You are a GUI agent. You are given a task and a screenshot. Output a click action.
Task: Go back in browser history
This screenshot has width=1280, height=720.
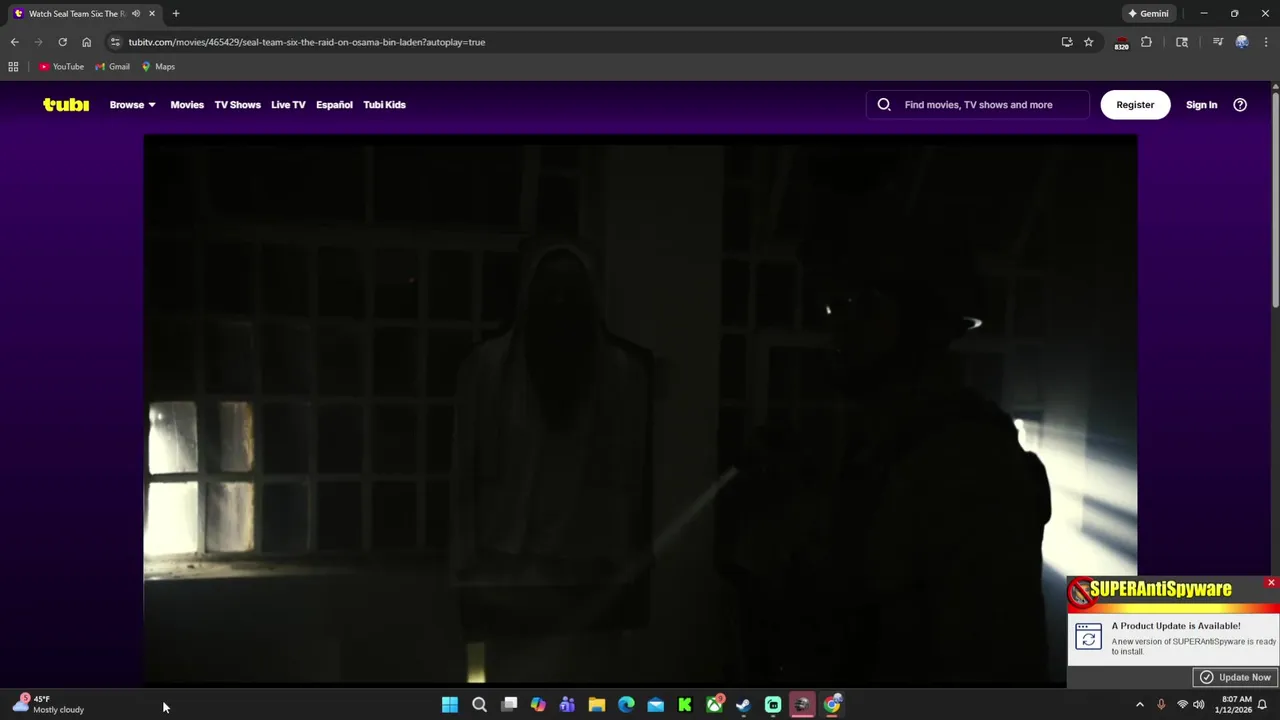point(14,42)
